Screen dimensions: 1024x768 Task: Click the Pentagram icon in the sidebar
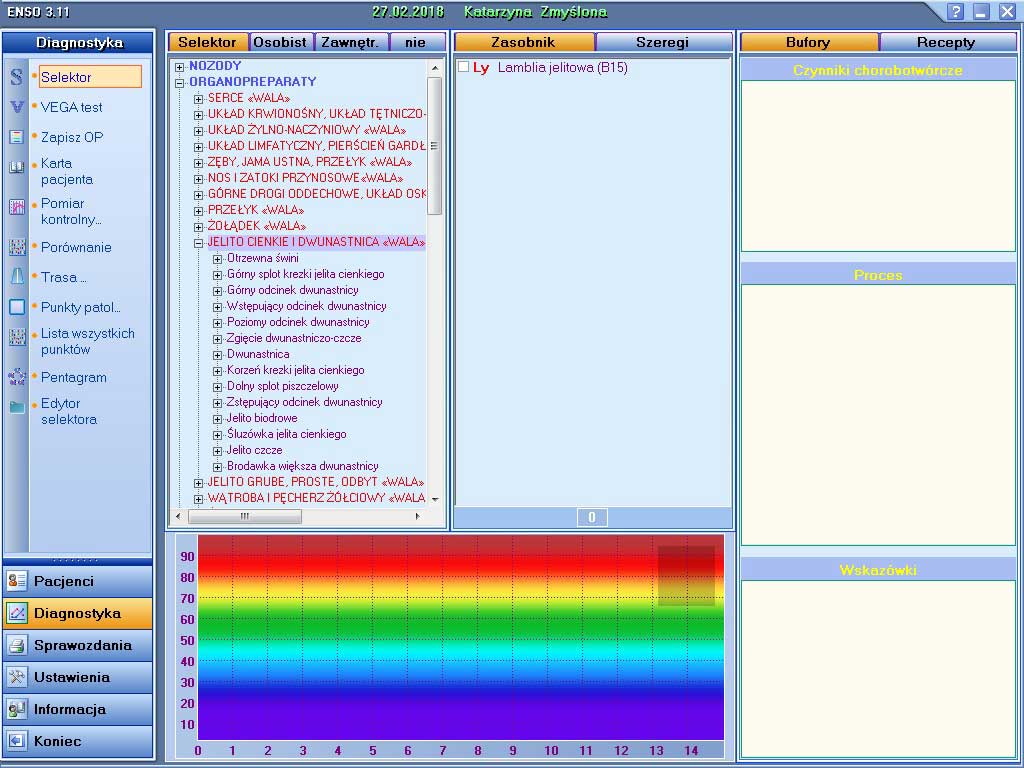(x=17, y=377)
